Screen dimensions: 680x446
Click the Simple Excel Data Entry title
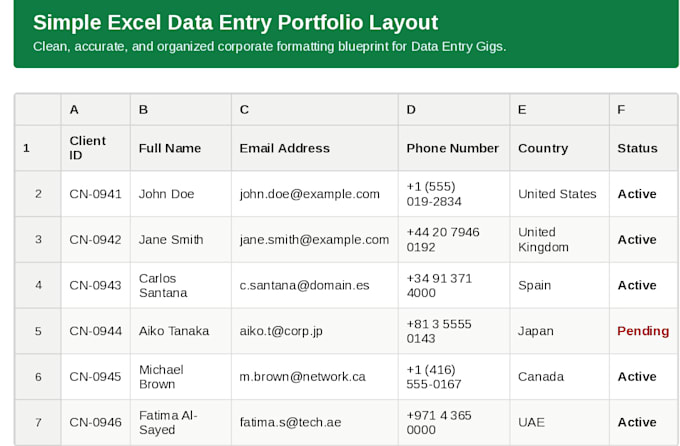tap(235, 23)
